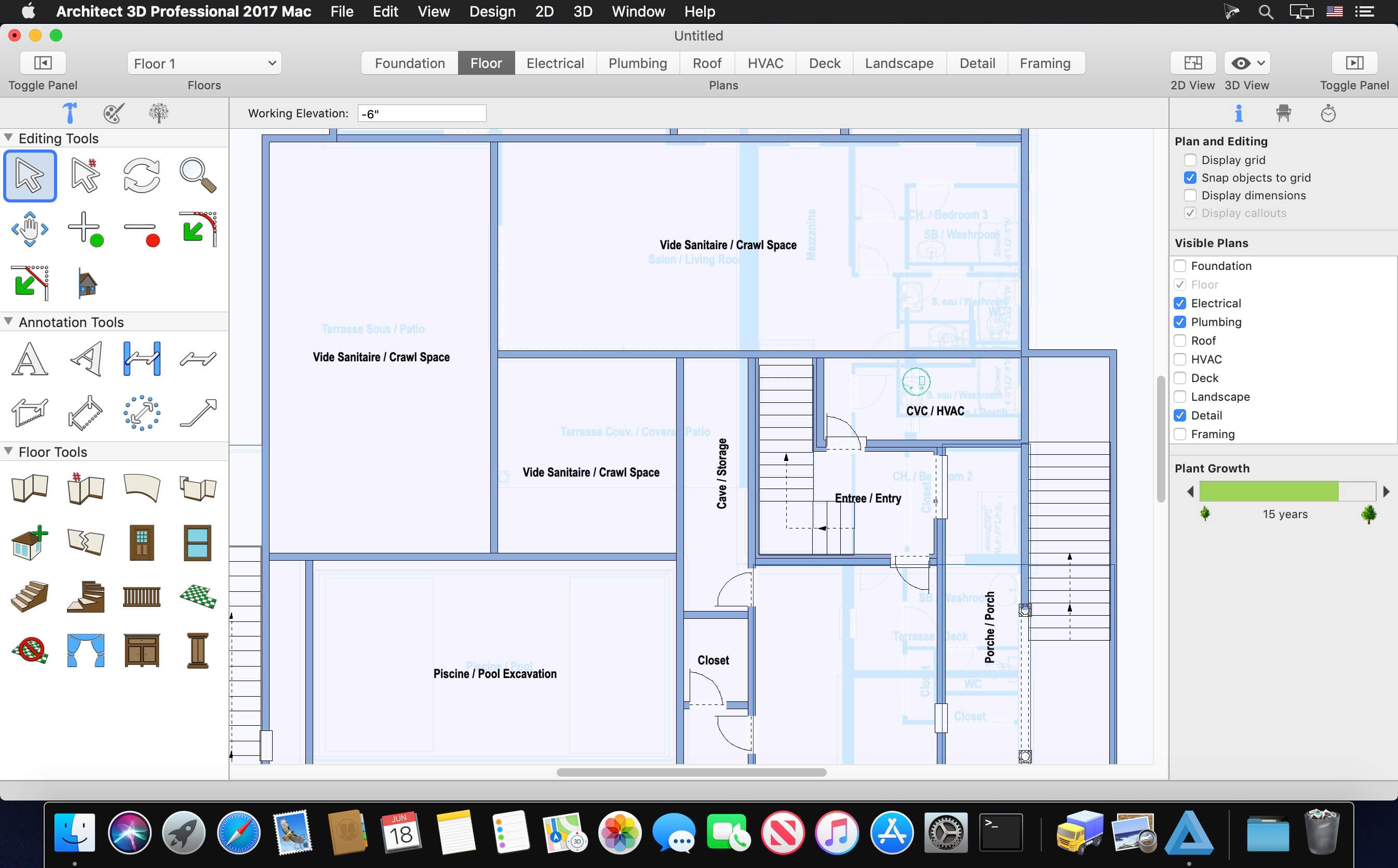Expand the 3D View options arrow
The height and width of the screenshot is (868, 1398).
[1261, 63]
